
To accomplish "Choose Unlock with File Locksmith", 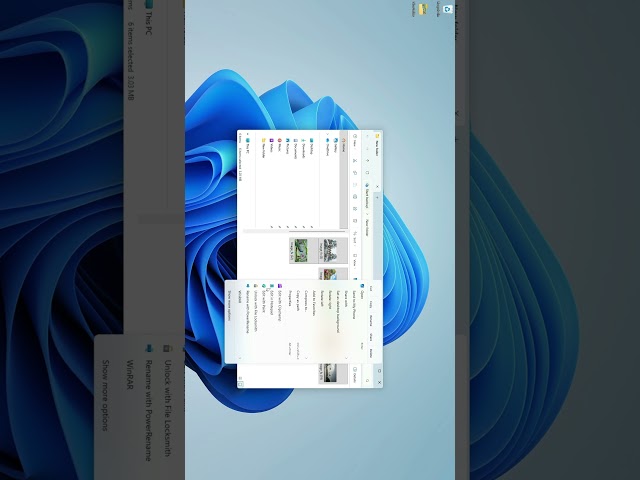I will tap(256, 321).
